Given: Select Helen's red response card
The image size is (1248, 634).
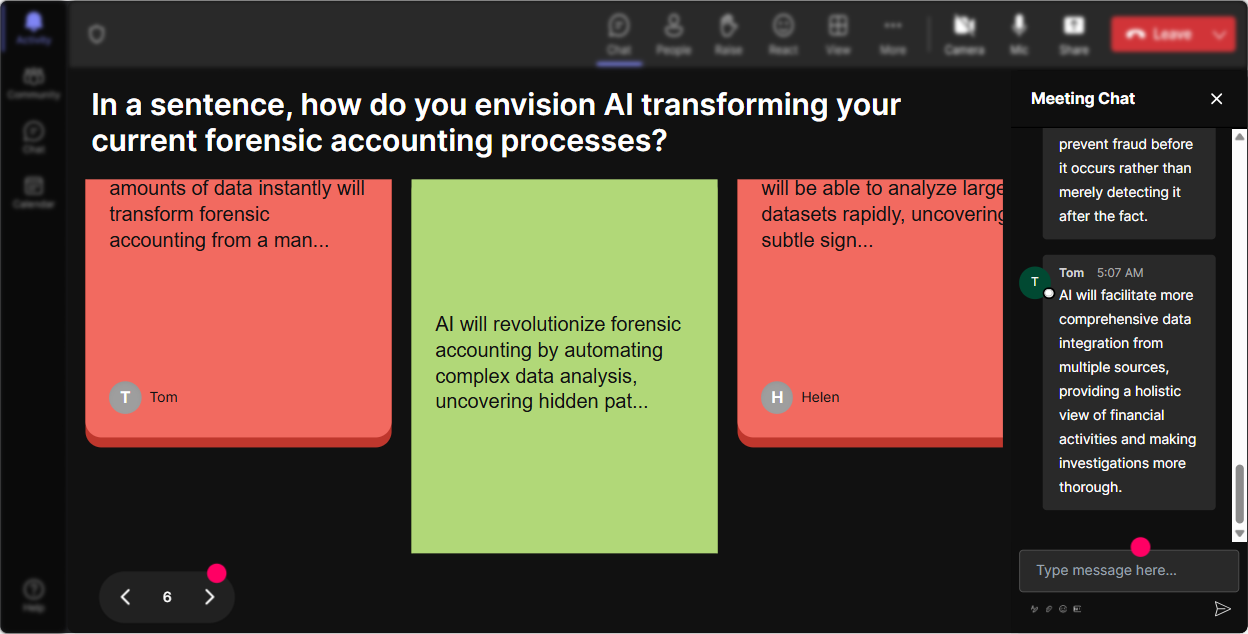Looking at the screenshot, I should pos(870,313).
